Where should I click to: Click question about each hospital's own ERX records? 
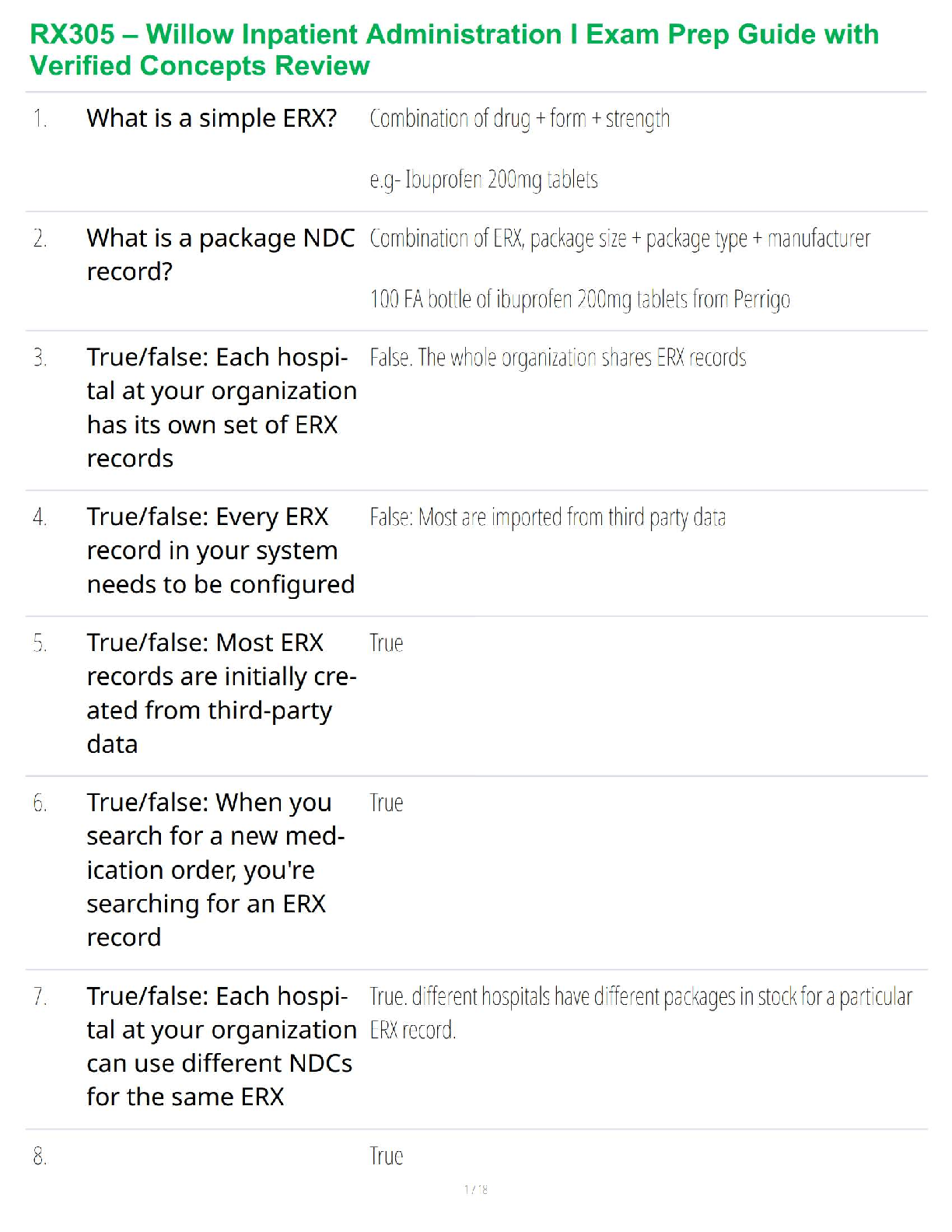coord(221,408)
